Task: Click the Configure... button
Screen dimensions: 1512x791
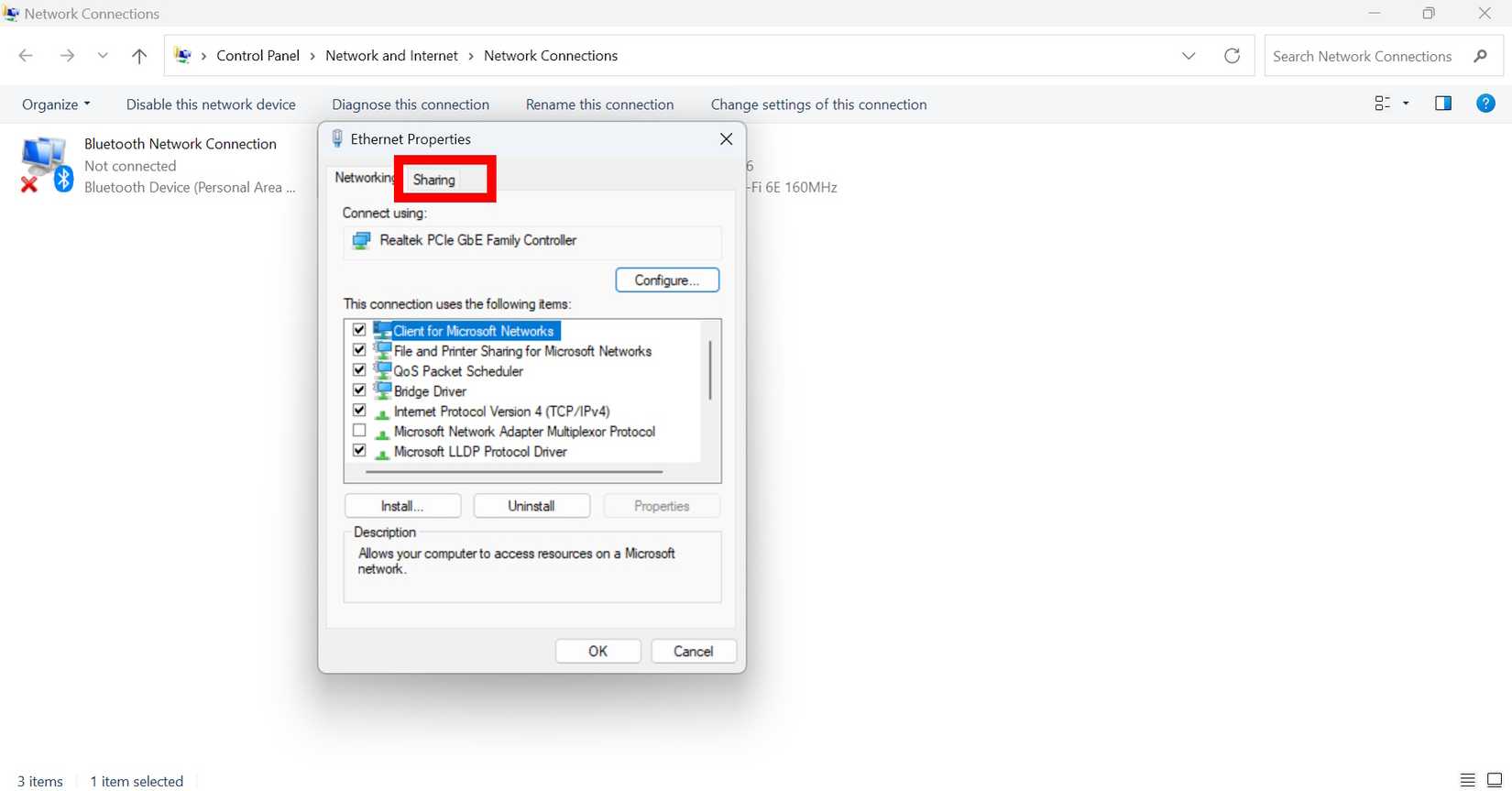Action: (667, 280)
